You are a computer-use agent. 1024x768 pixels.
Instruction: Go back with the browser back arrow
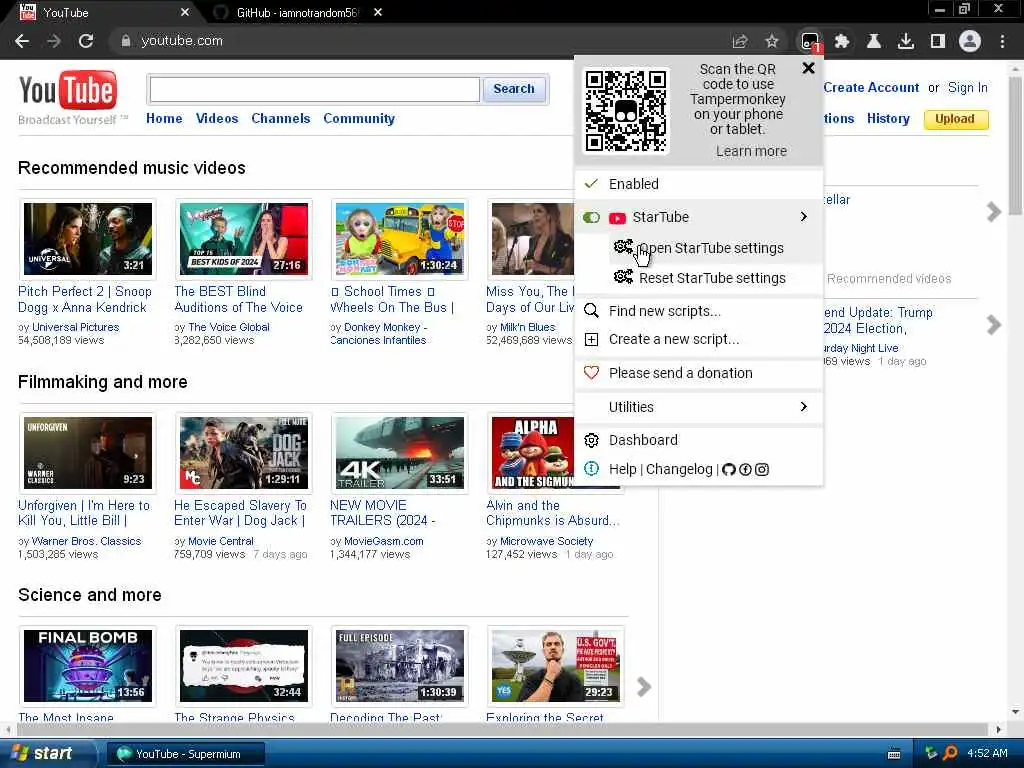[22, 41]
